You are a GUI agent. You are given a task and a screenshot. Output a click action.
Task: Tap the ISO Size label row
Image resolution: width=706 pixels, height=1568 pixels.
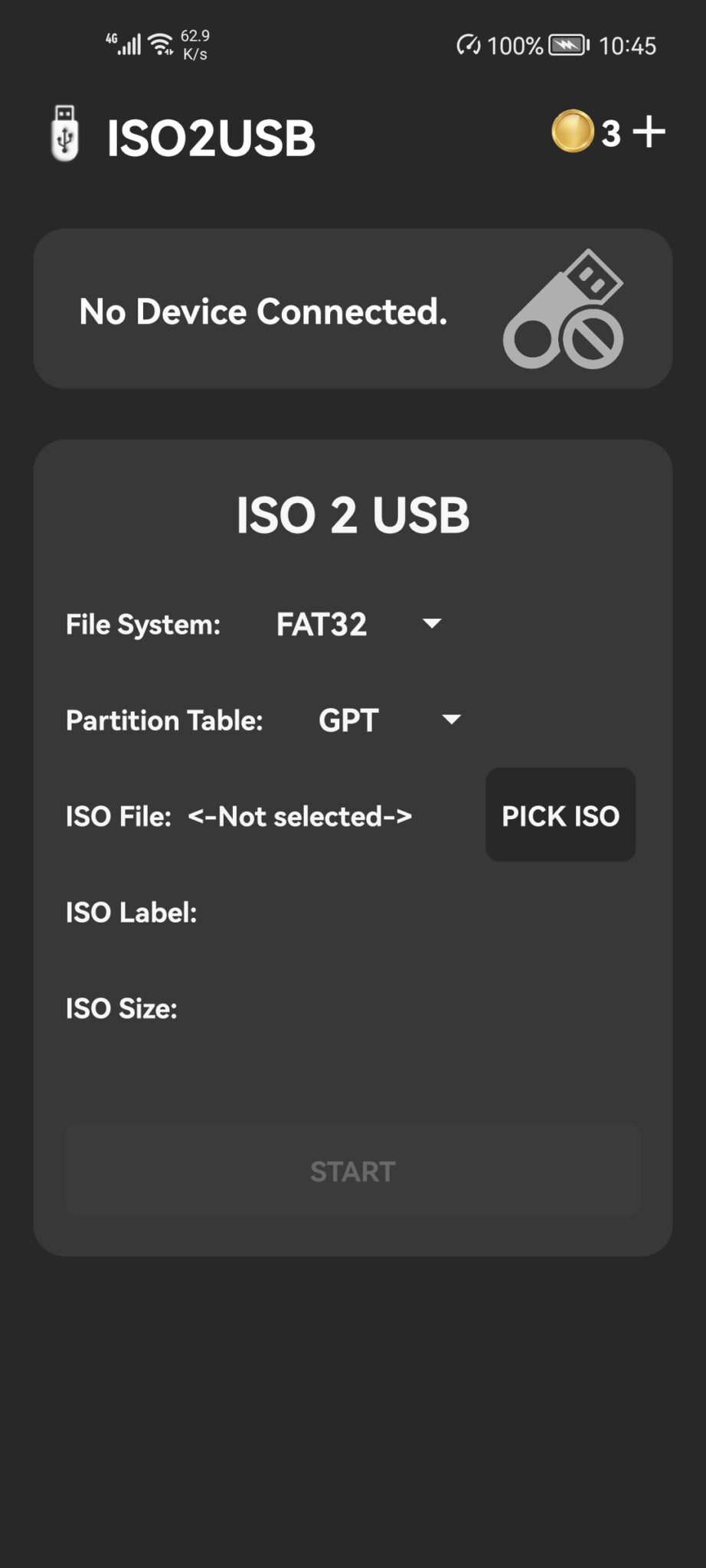[x=121, y=1008]
